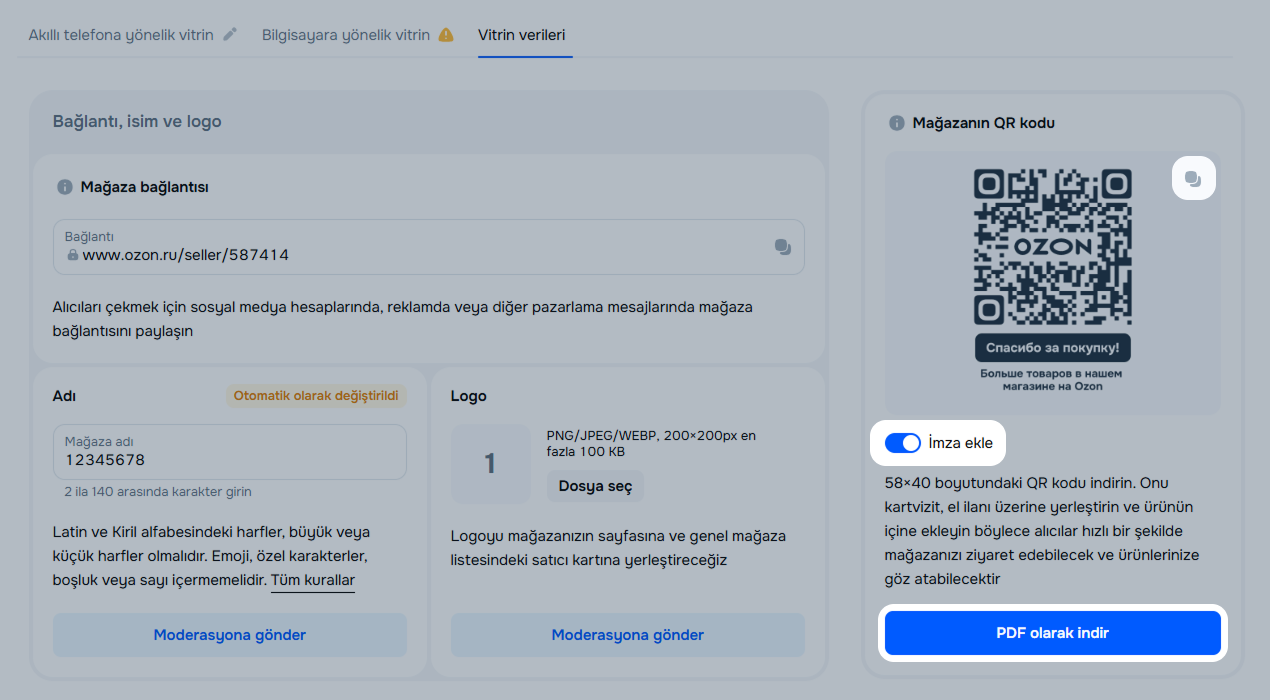Click Moderasyona gönder under the Logo section
Screen dimensions: 1270x700
coord(628,635)
